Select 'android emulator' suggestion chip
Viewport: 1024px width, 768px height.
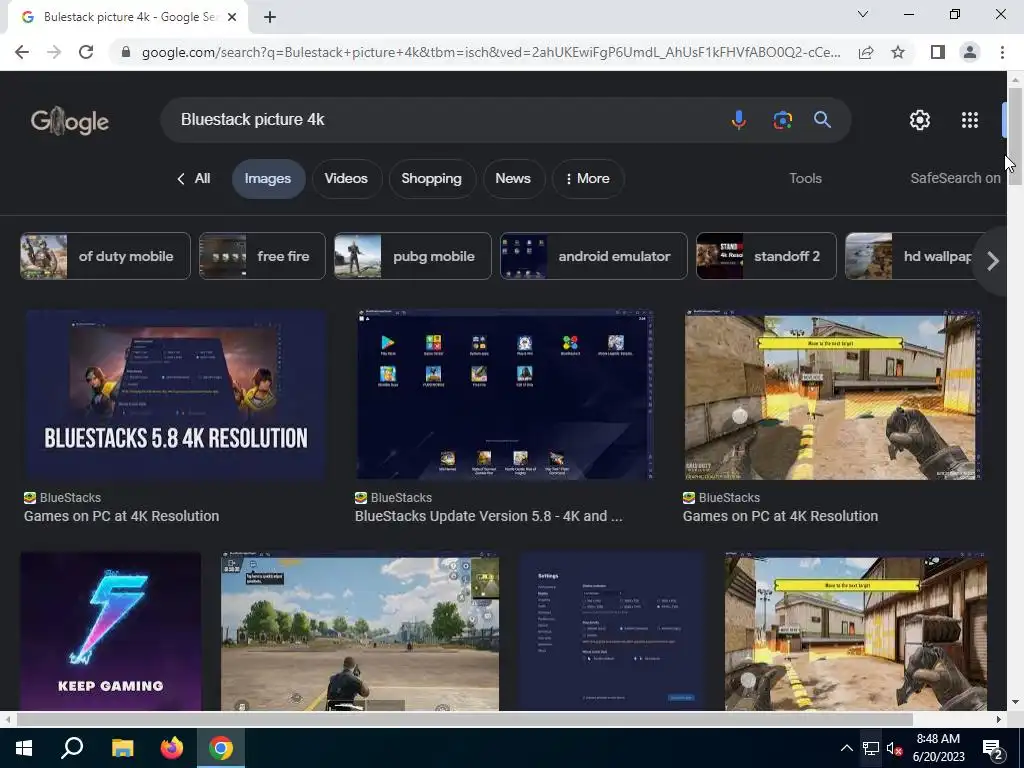pyautogui.click(x=594, y=256)
